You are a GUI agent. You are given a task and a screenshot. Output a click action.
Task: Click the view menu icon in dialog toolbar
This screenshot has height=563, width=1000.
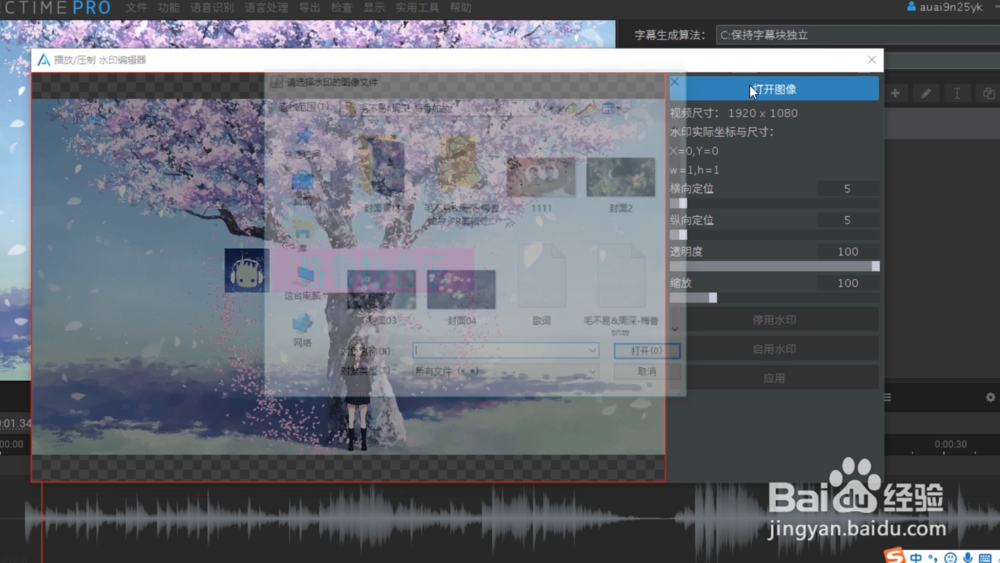pos(610,108)
